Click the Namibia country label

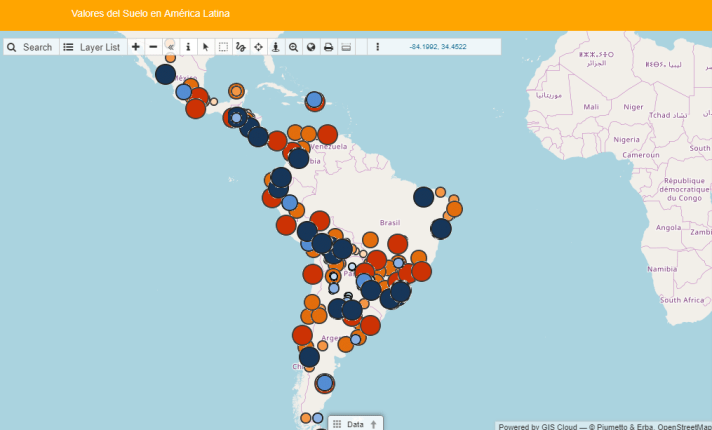[x=662, y=269]
